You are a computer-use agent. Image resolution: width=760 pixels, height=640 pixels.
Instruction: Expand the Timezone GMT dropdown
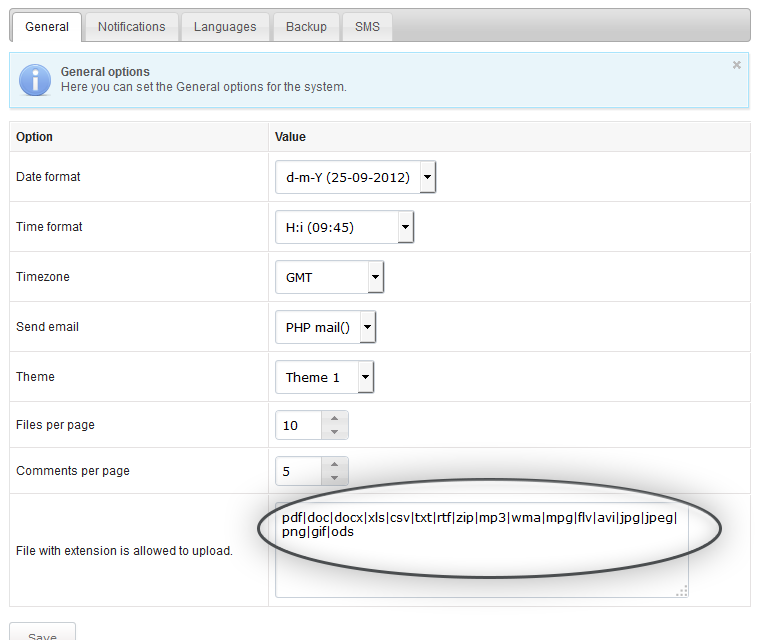330,277
